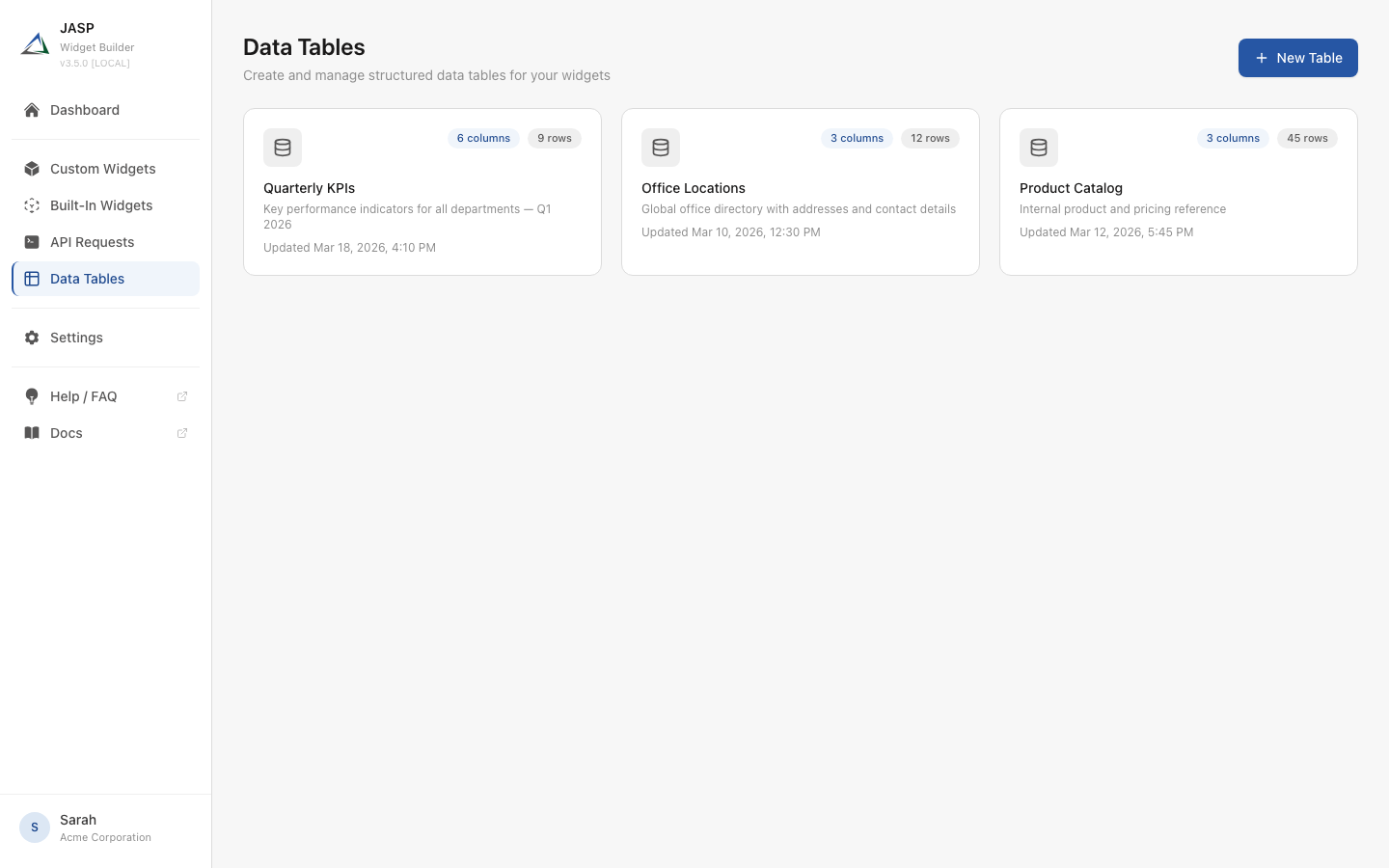Open Settings using the gear icon
The width and height of the screenshot is (1389, 868).
(32, 338)
